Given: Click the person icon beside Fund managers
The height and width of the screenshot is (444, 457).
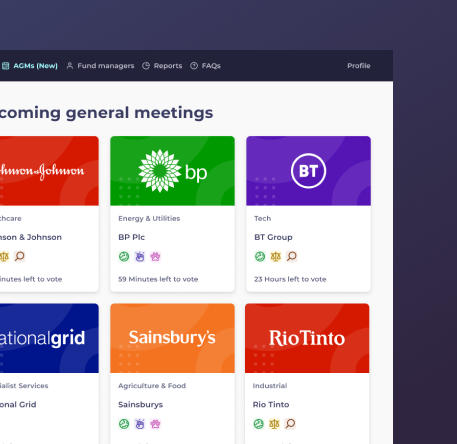Looking at the screenshot, I should click(x=70, y=66).
